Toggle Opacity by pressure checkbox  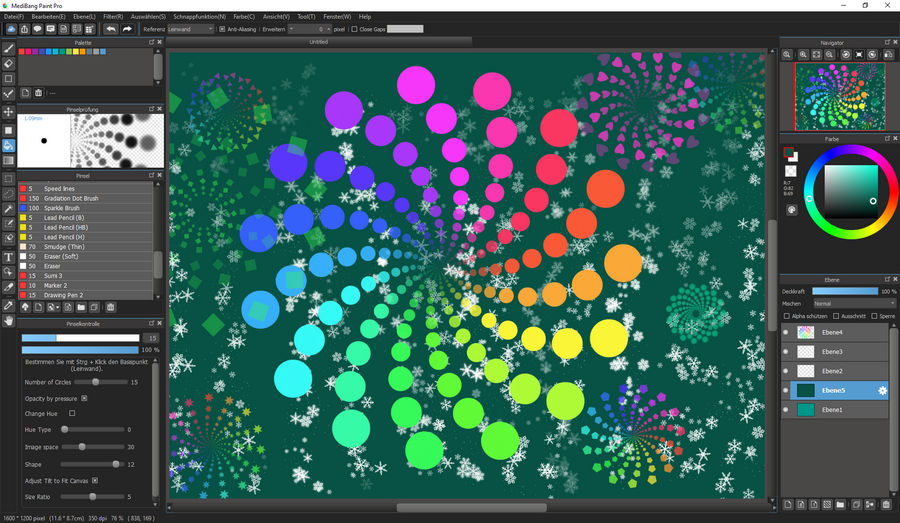[x=84, y=398]
